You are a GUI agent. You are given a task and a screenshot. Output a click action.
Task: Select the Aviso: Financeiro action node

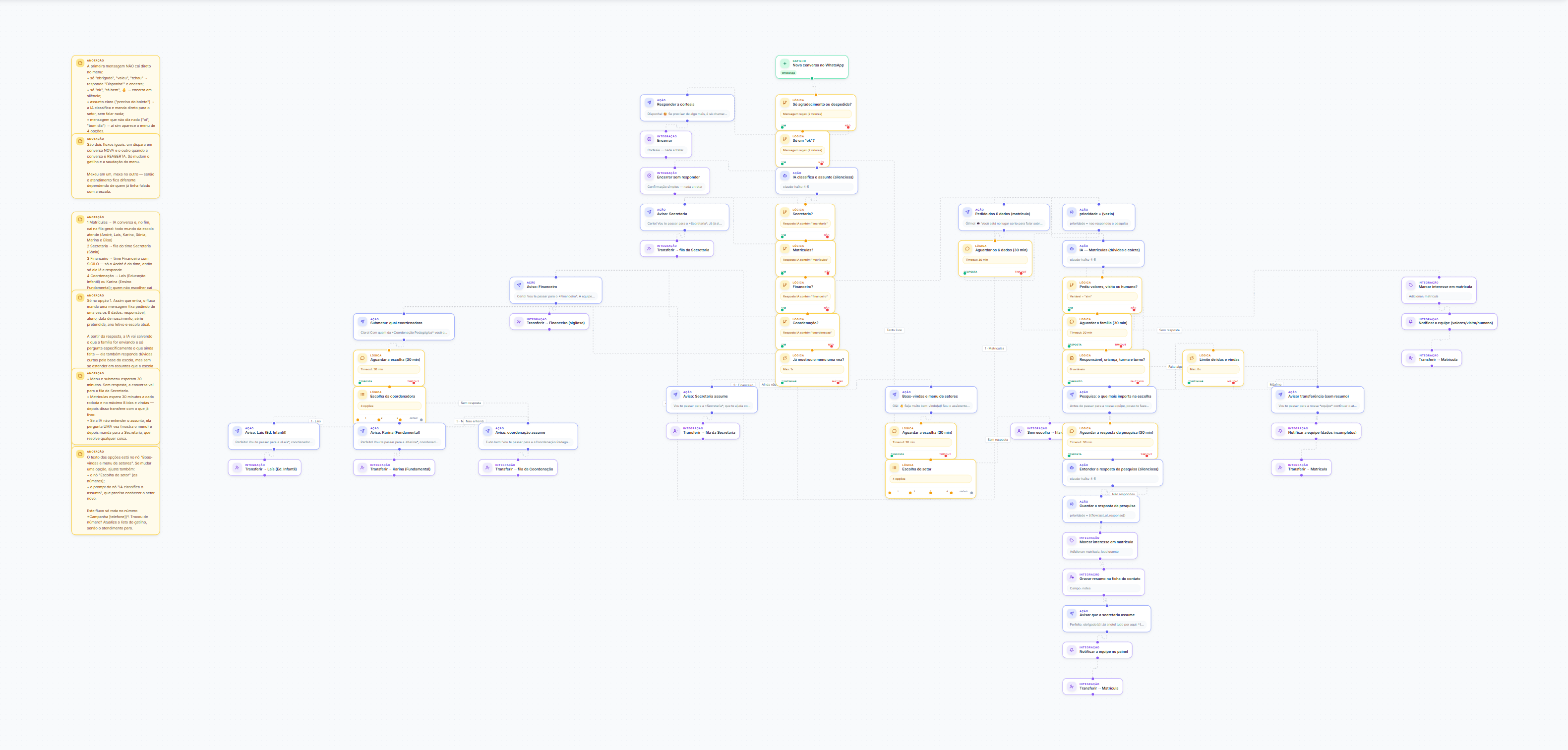point(556,290)
